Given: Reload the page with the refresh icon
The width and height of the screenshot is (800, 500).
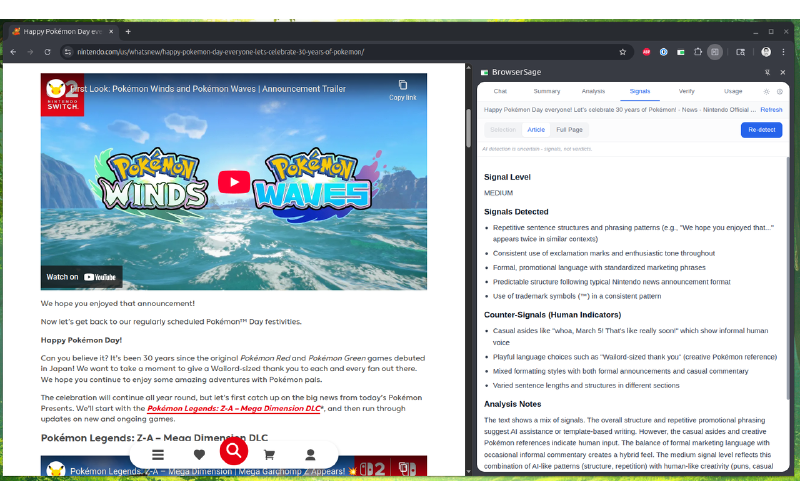Looking at the screenshot, I should (x=47, y=52).
